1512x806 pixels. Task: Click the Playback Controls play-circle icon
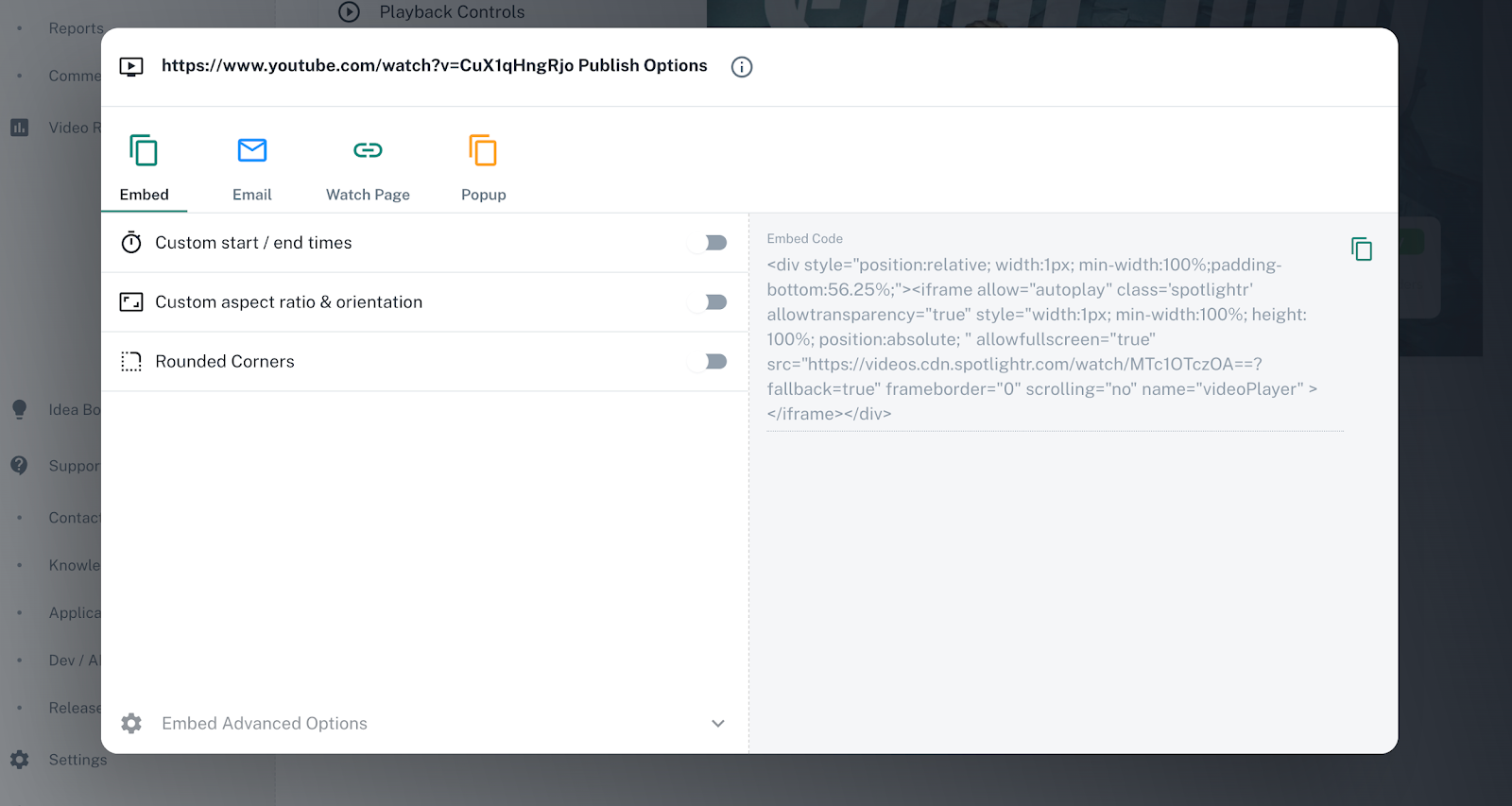tap(350, 12)
